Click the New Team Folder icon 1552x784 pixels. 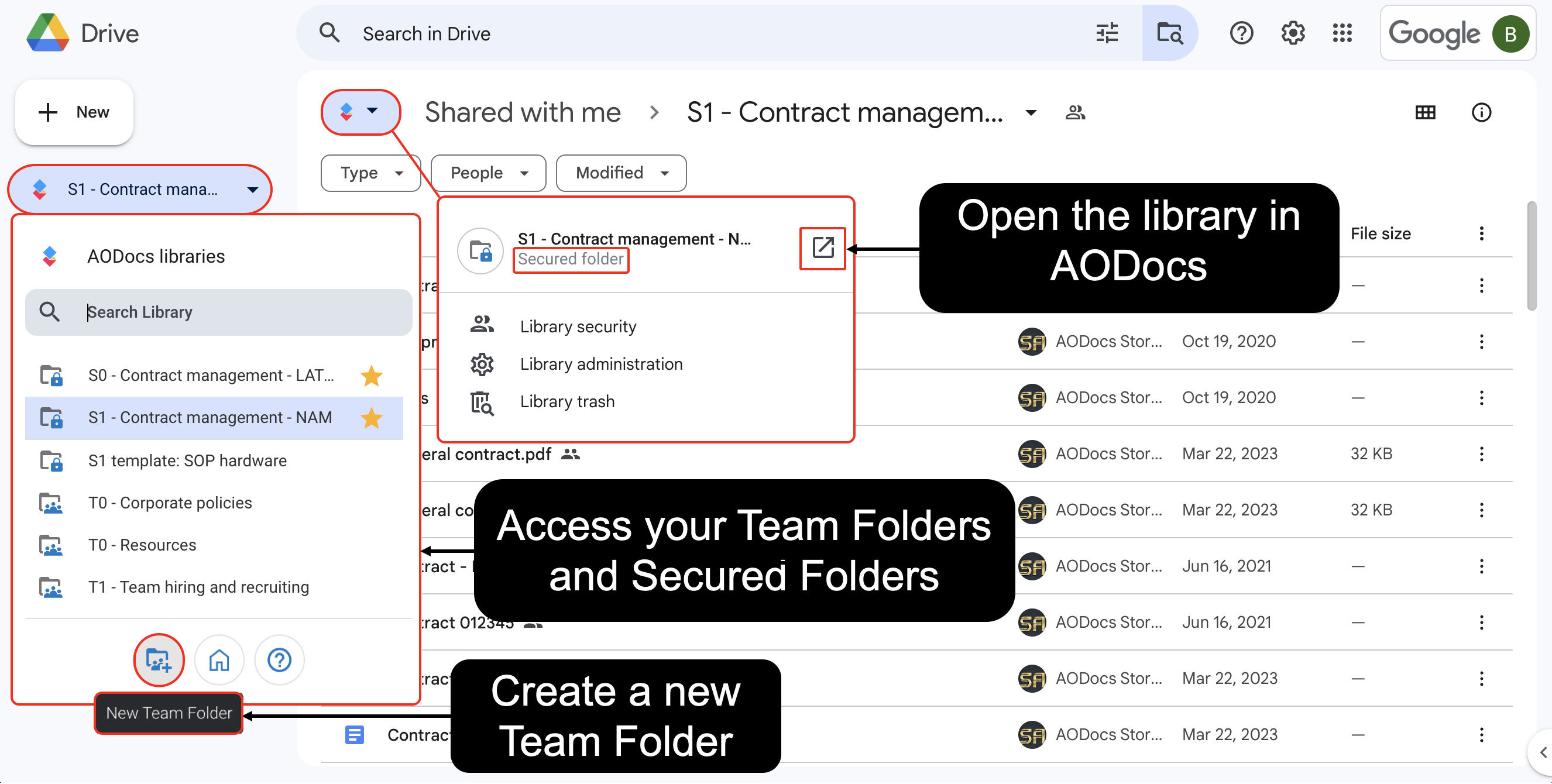[x=159, y=661]
